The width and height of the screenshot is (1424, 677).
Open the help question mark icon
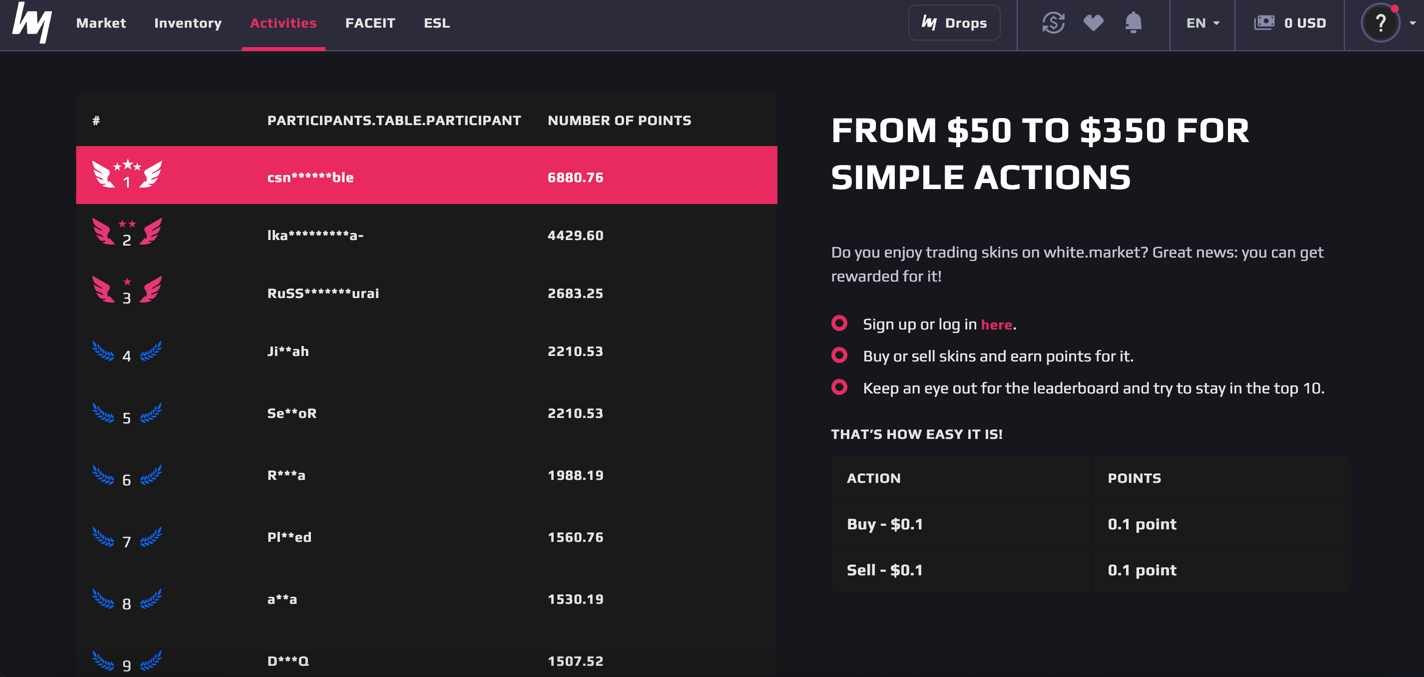coord(1381,23)
